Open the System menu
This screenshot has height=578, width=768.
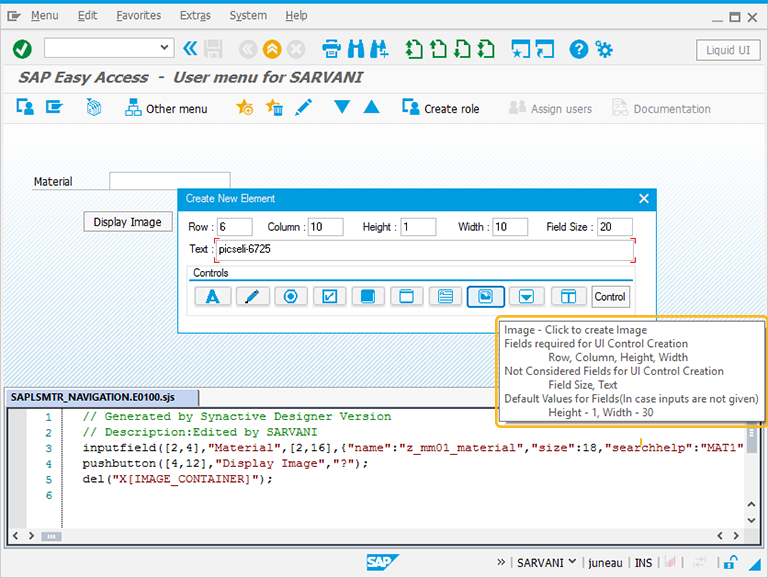point(248,16)
